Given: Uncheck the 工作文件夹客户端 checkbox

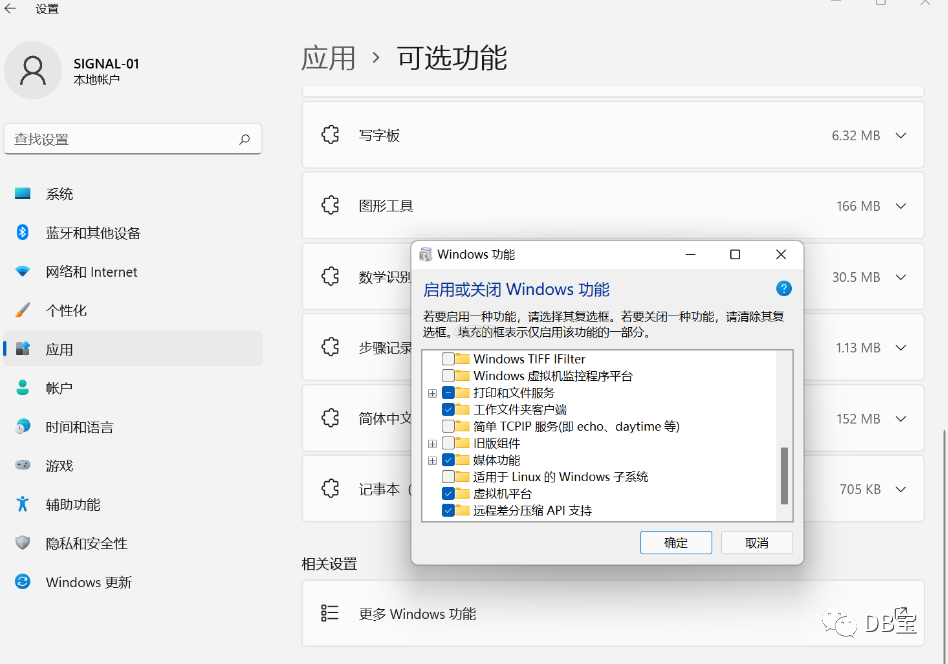Looking at the screenshot, I should pyautogui.click(x=448, y=409).
